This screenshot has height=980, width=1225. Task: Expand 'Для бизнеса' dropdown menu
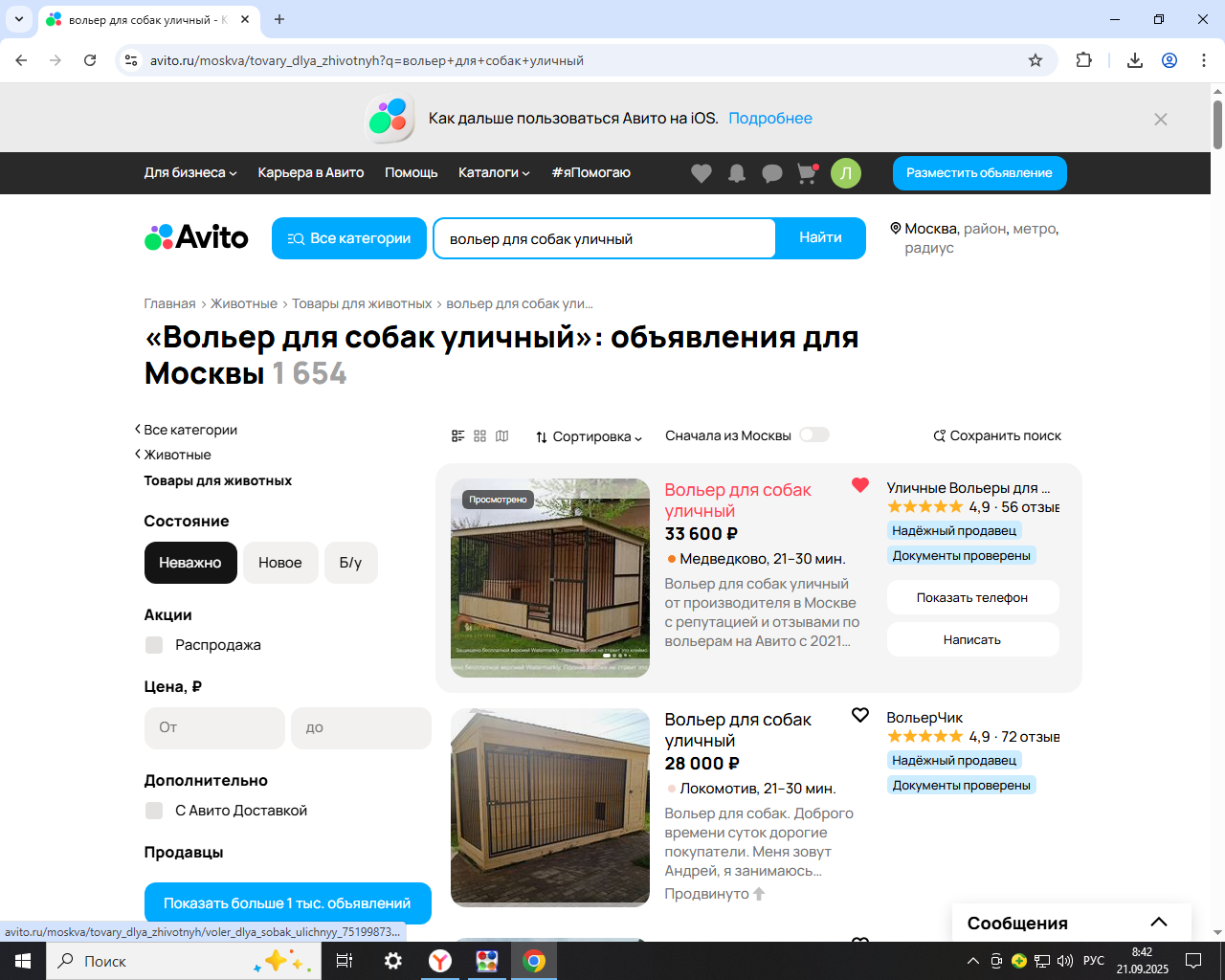190,173
